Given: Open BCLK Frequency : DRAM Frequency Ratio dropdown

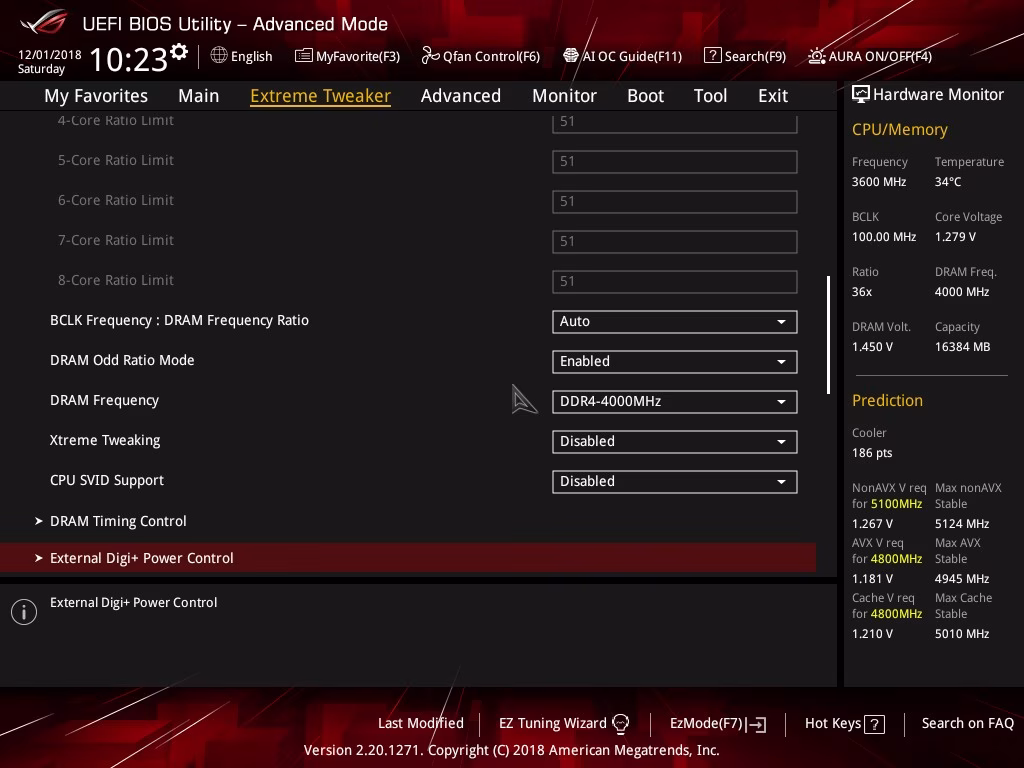Looking at the screenshot, I should click(x=675, y=321).
